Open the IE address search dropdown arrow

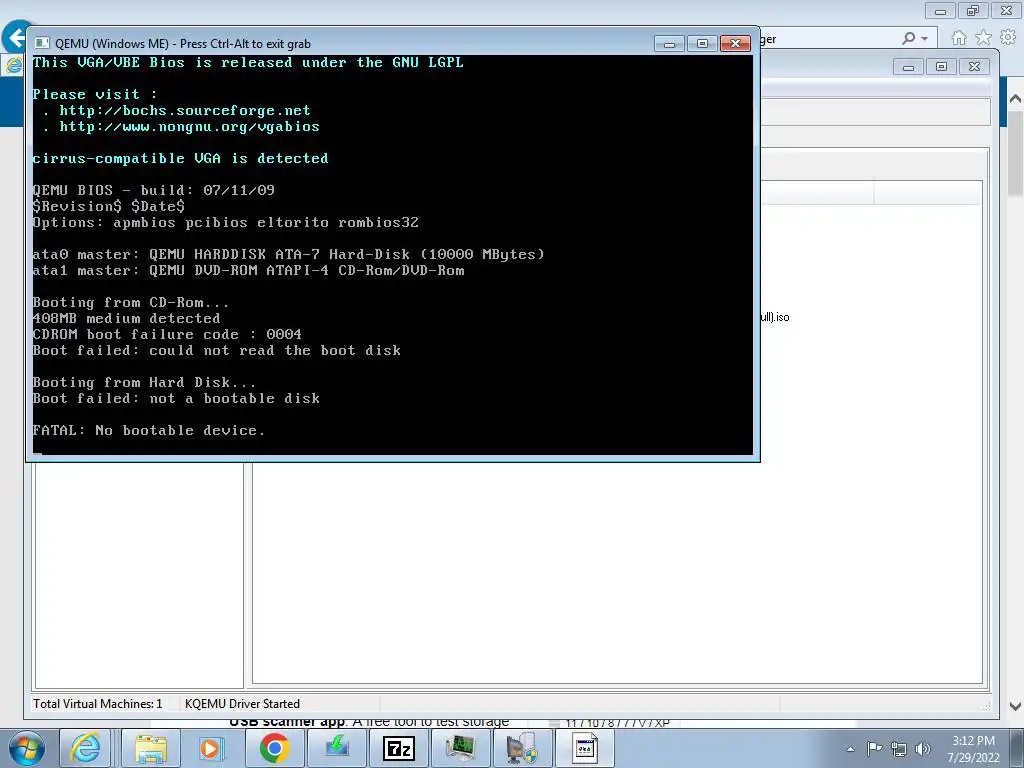(x=924, y=39)
